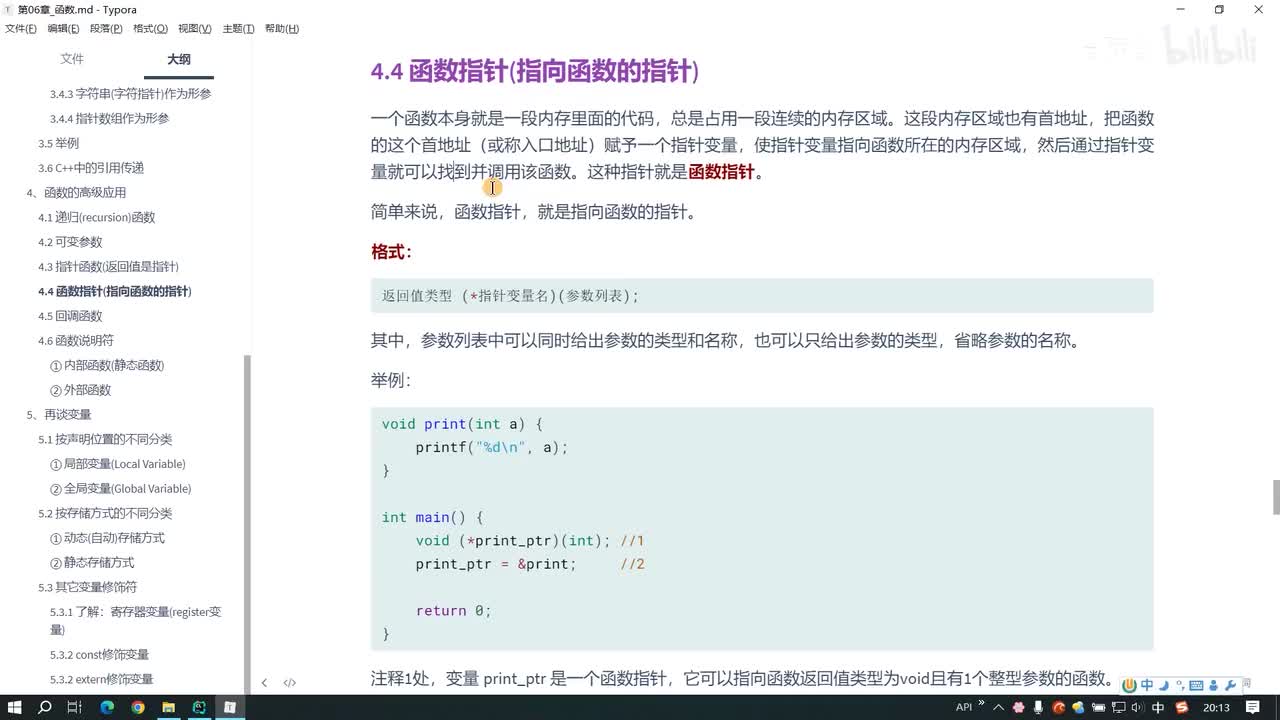Screen dimensions: 1280x720
Task: Select outline entry ② 外部函数
Action: 80,390
